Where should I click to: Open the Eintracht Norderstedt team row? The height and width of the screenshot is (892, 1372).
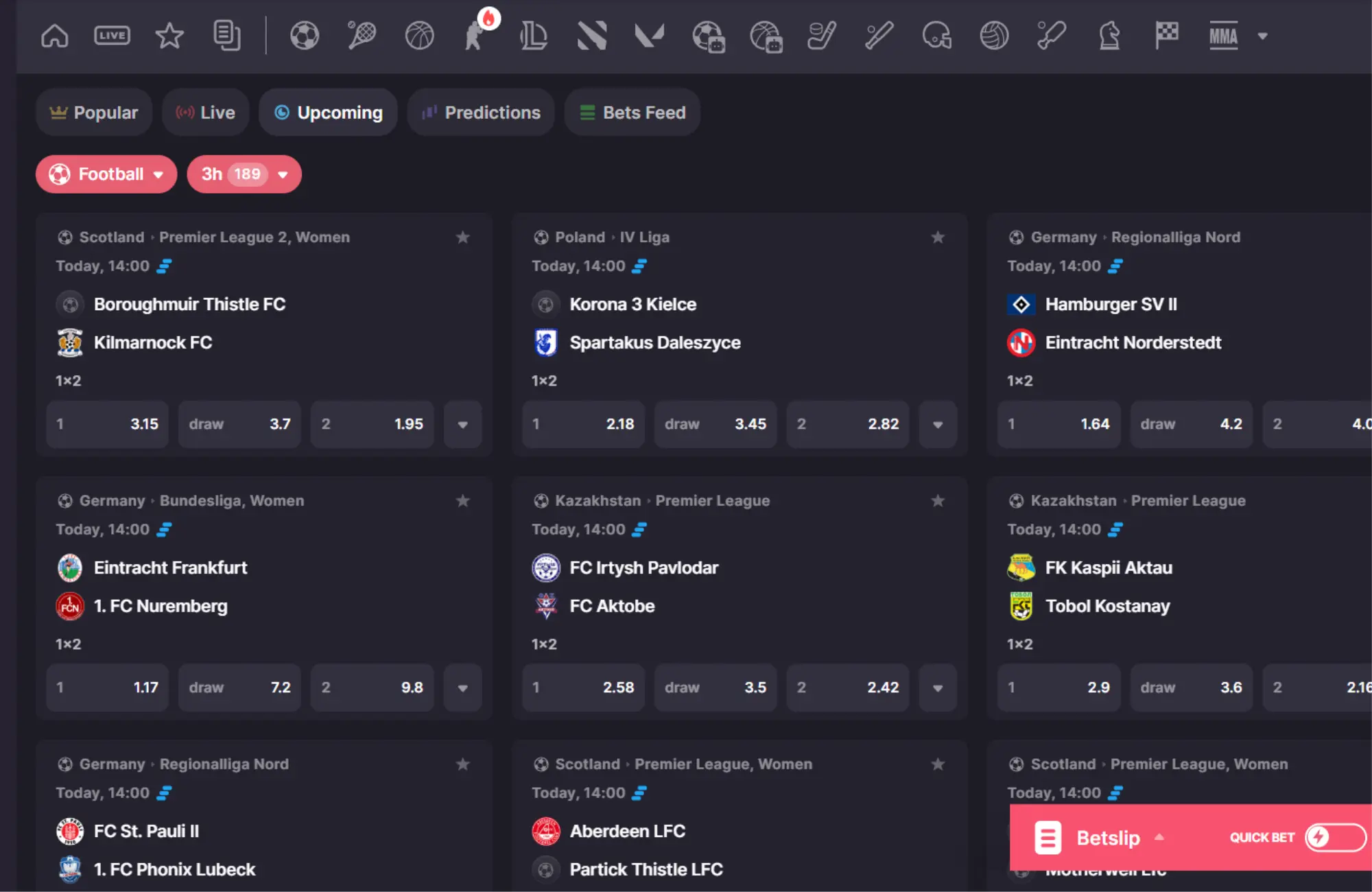point(1114,342)
